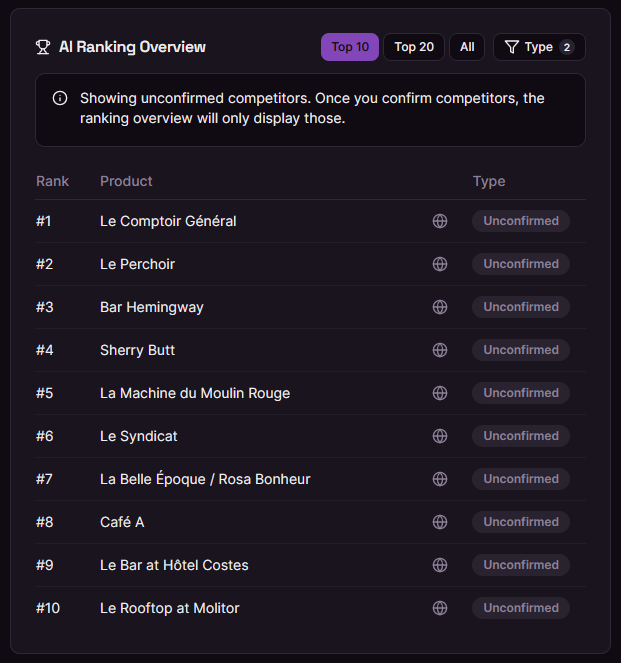Select product name Le Comptoir Général
The width and height of the screenshot is (621, 663).
[x=168, y=221]
